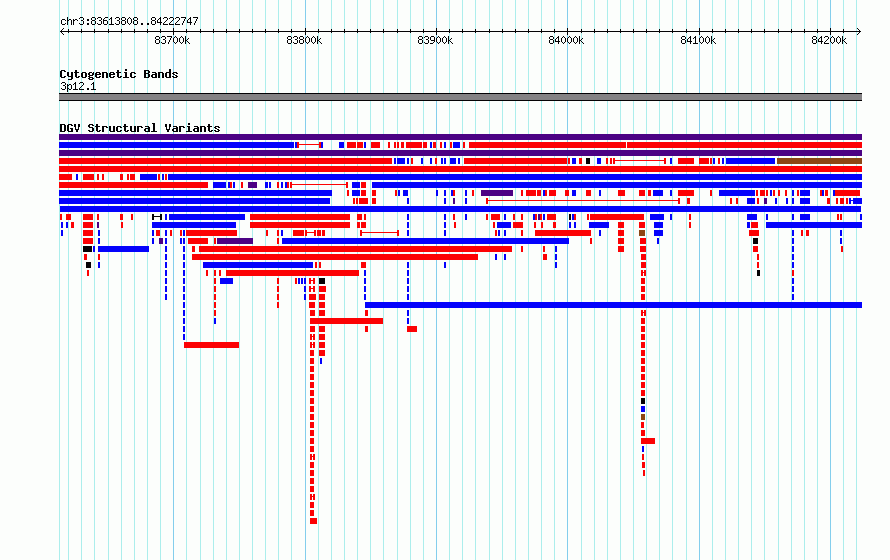Image resolution: width=890 pixels, height=560 pixels.
Task: Click the 3p12.1 band label
Action: (x=78, y=86)
